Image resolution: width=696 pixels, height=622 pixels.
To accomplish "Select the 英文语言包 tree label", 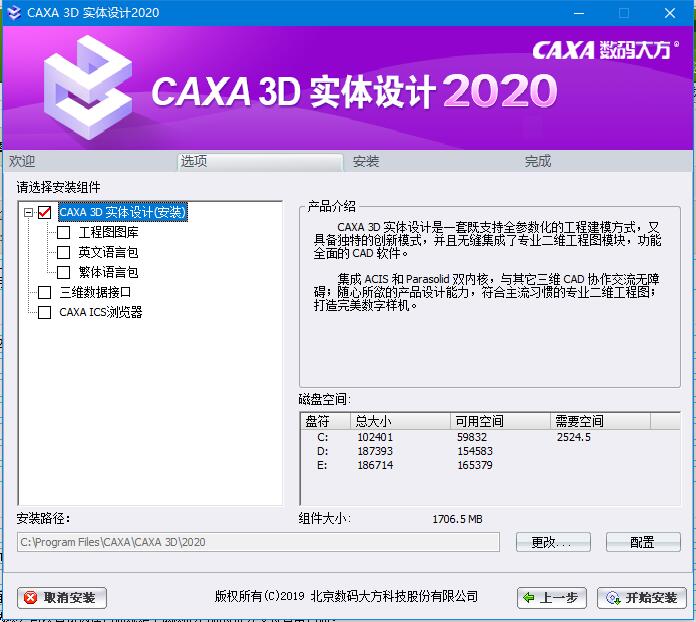I will pyautogui.click(x=108, y=252).
